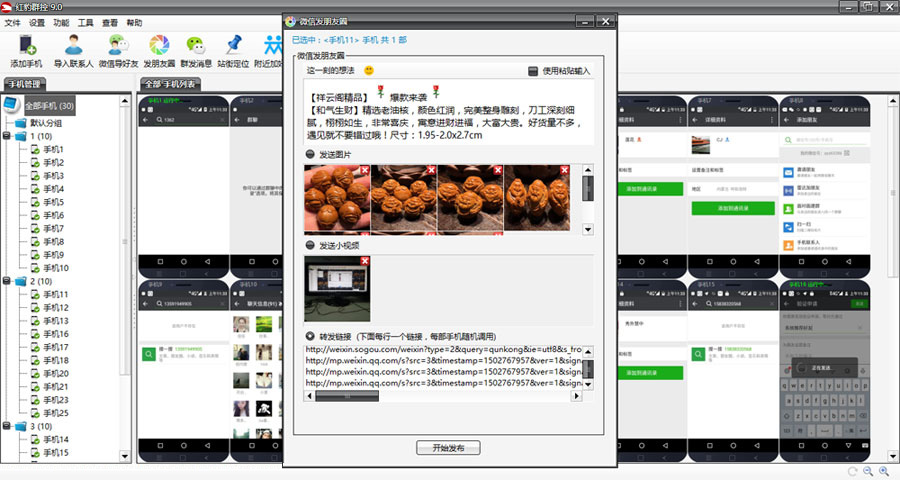The width and height of the screenshot is (900, 480).
Task: Click the zoom out magnifier in status bar
Action: pos(868,471)
